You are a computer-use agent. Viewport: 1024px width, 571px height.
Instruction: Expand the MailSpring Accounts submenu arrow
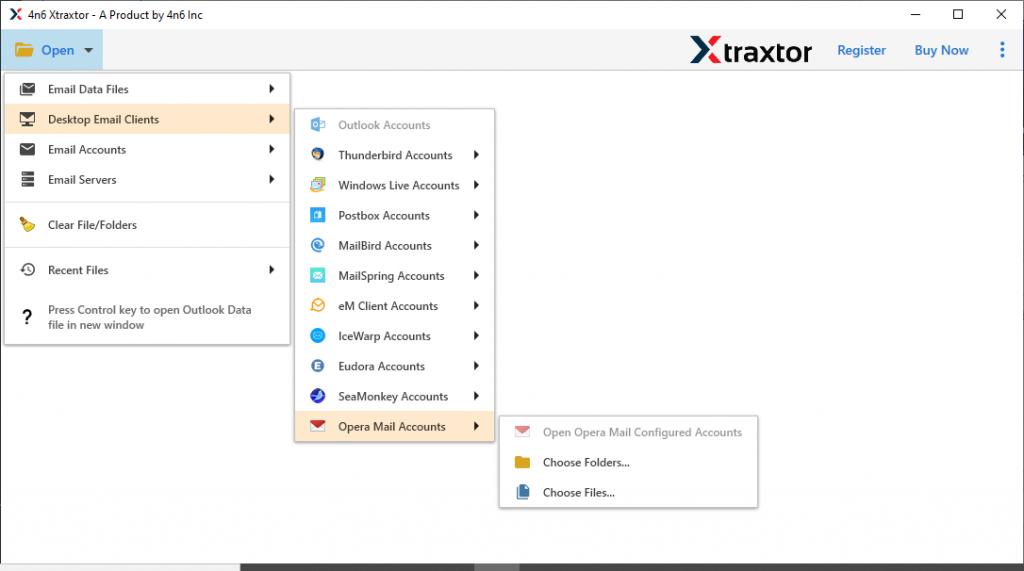tap(476, 275)
